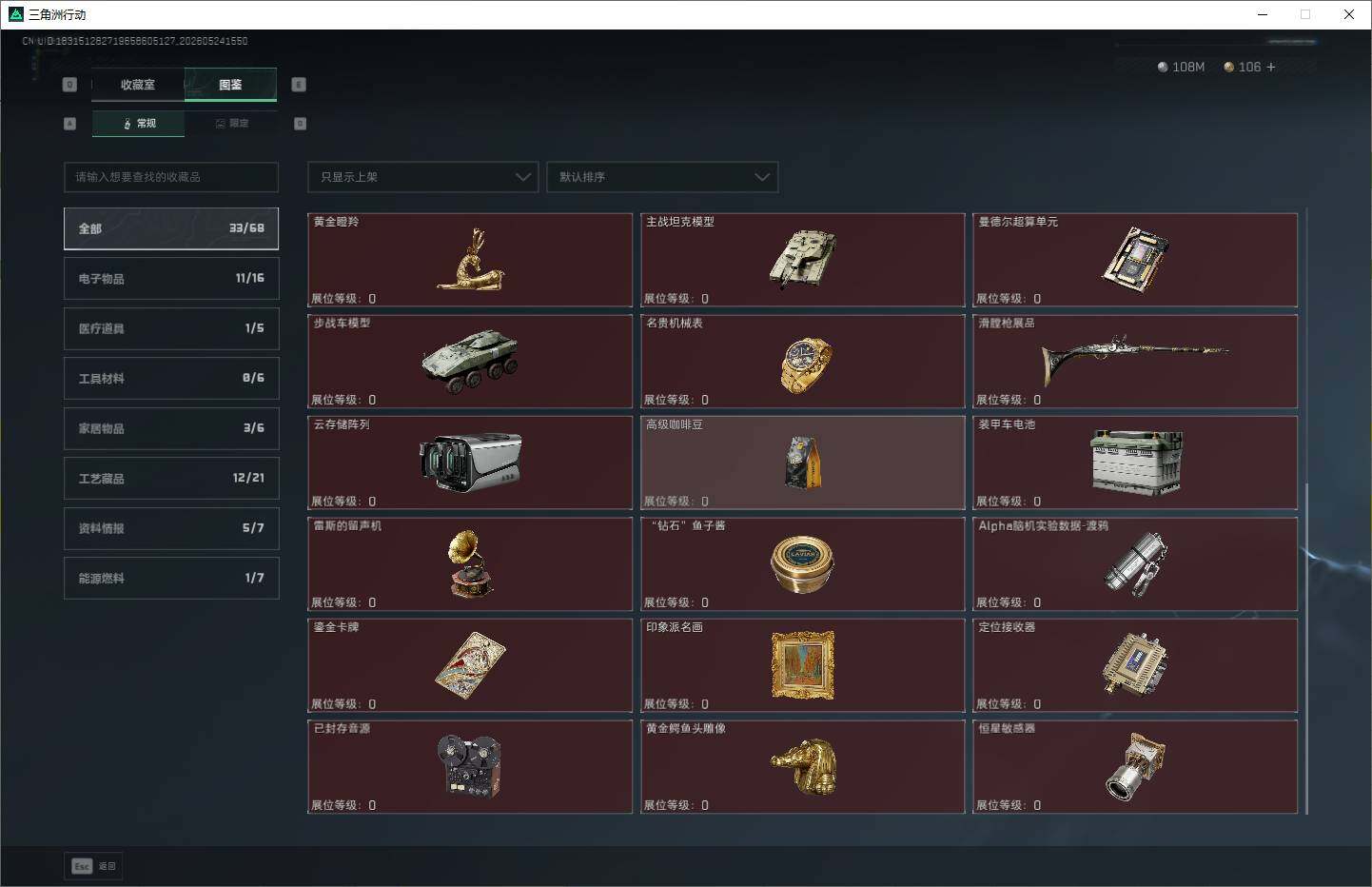Select the Alpha脑机实验数据-渡鸦 item
The width and height of the screenshot is (1372, 887).
pyautogui.click(x=1135, y=564)
